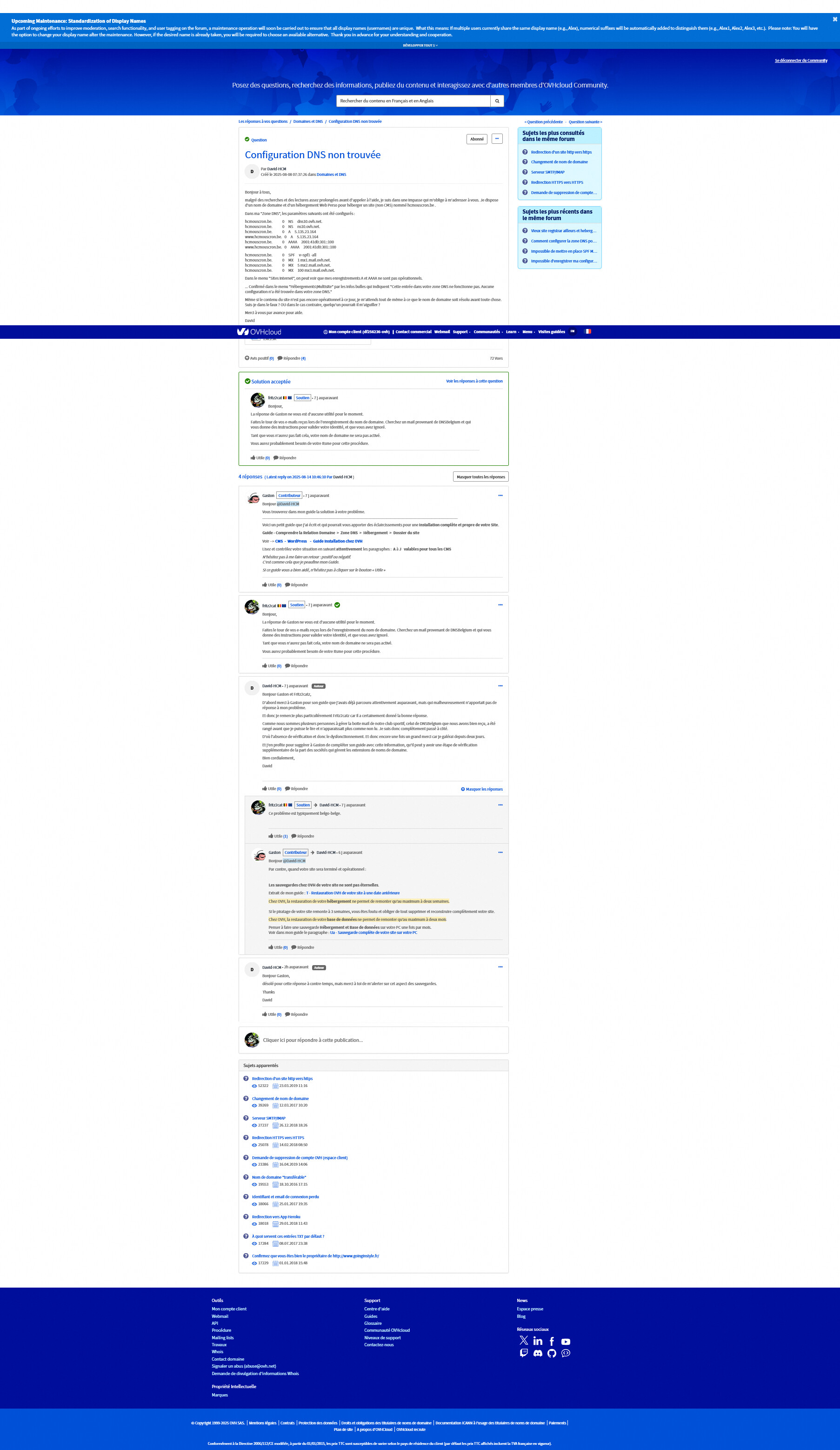840x1450 pixels.
Task: Open Domaines et DNS breadcrumb link
Action: pyautogui.click(x=308, y=121)
